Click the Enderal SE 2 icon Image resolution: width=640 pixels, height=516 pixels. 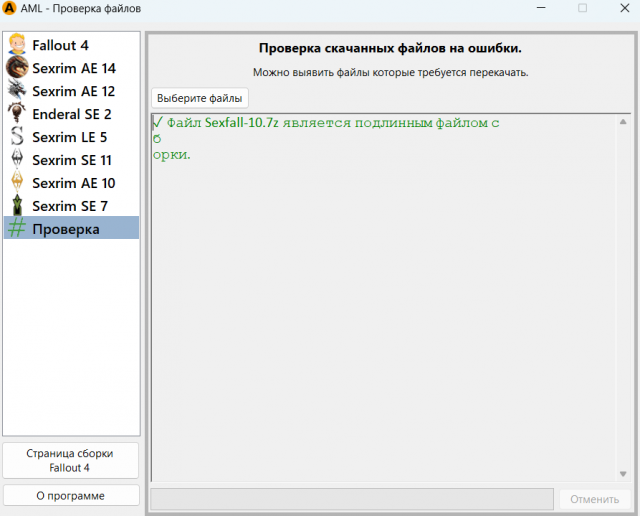point(17,114)
